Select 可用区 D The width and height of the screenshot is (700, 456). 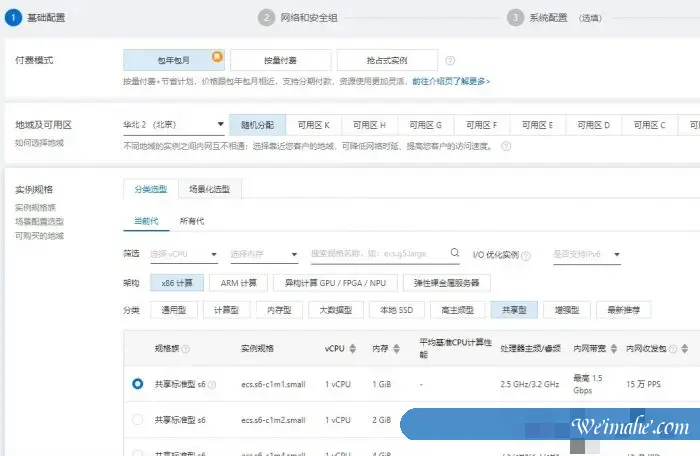[x=594, y=125]
